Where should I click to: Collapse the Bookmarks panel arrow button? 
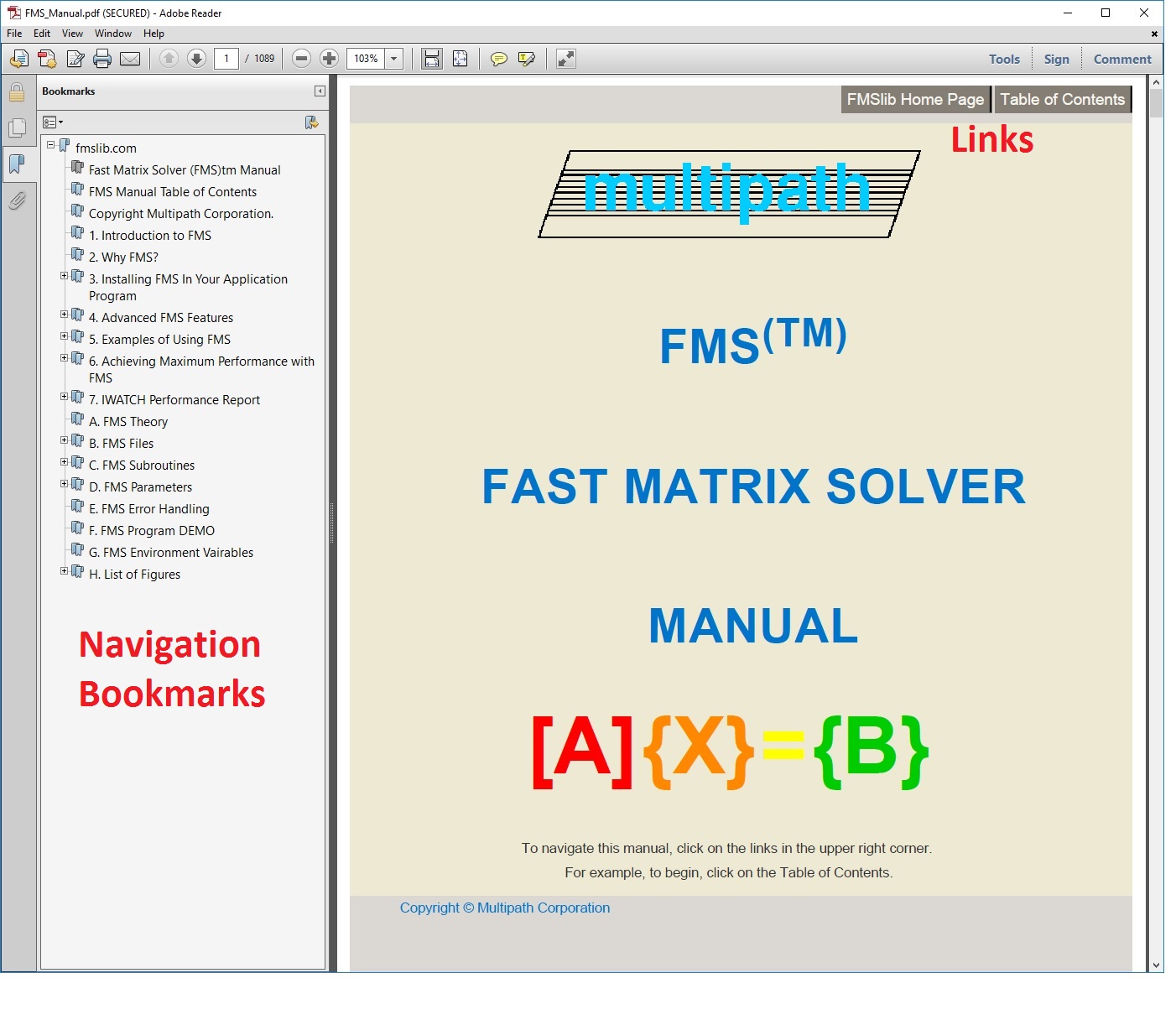[x=320, y=91]
